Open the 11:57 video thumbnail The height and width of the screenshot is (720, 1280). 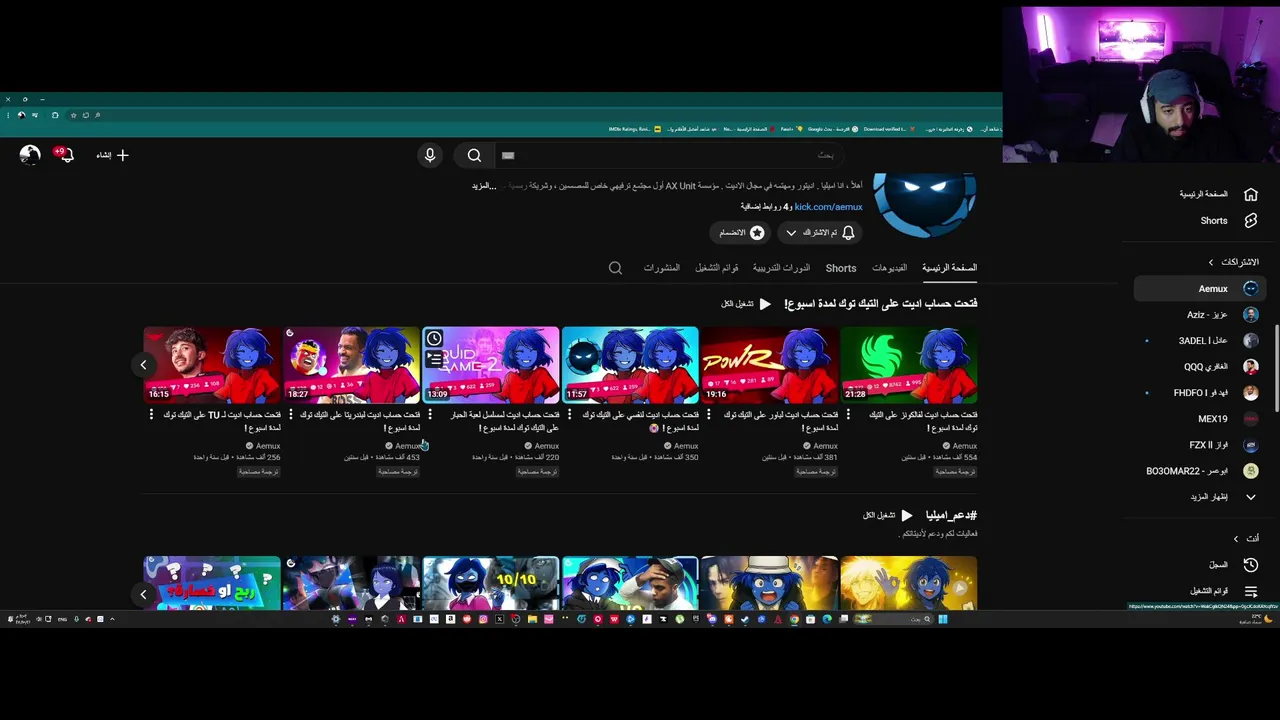630,365
